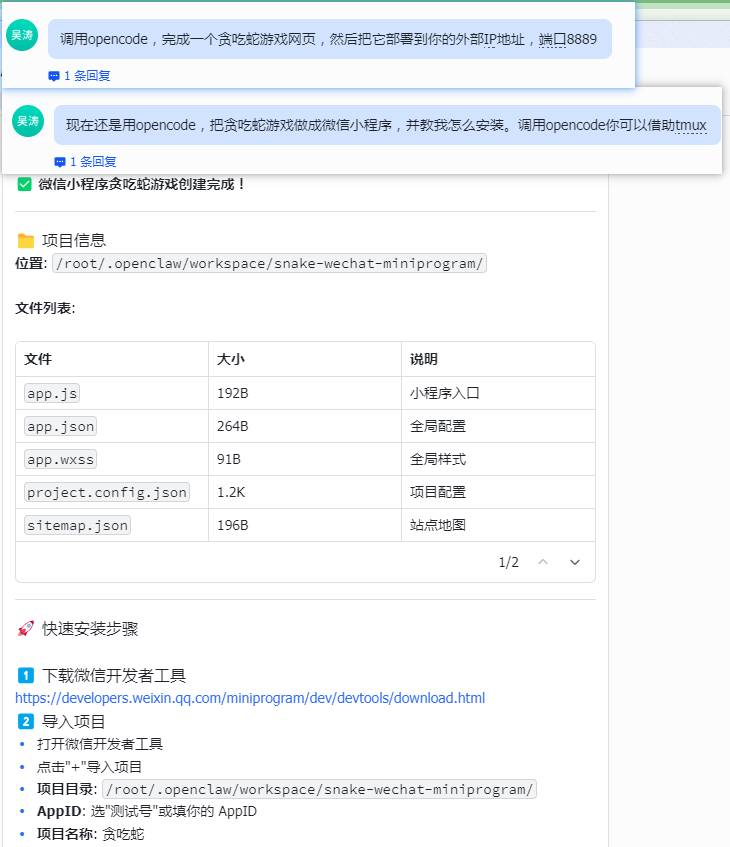Image resolution: width=730 pixels, height=847 pixels.
Task: Click 吴涛 avatar on the second message
Action: pos(28,121)
